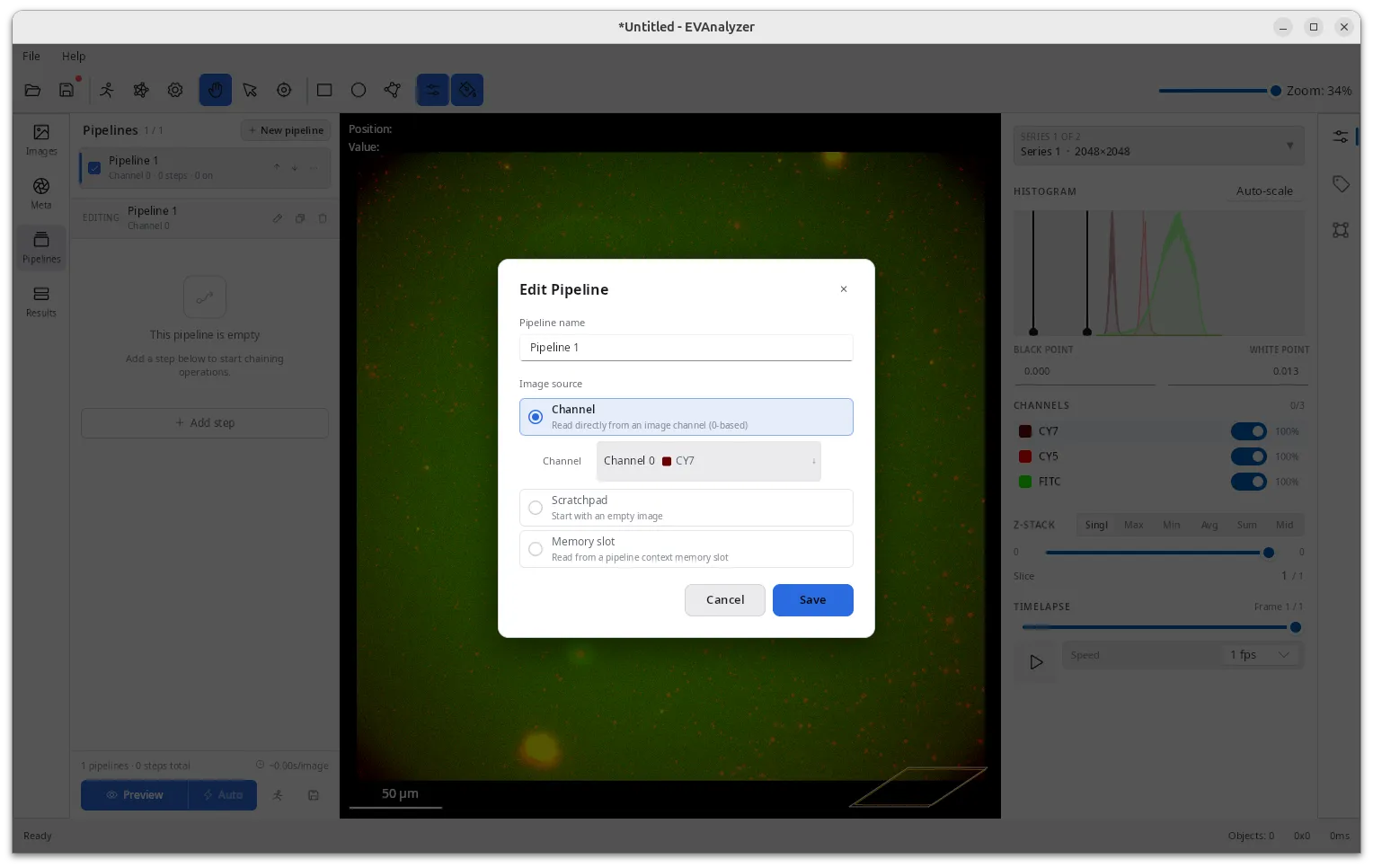Click the Pipeline name input field

[x=686, y=348]
